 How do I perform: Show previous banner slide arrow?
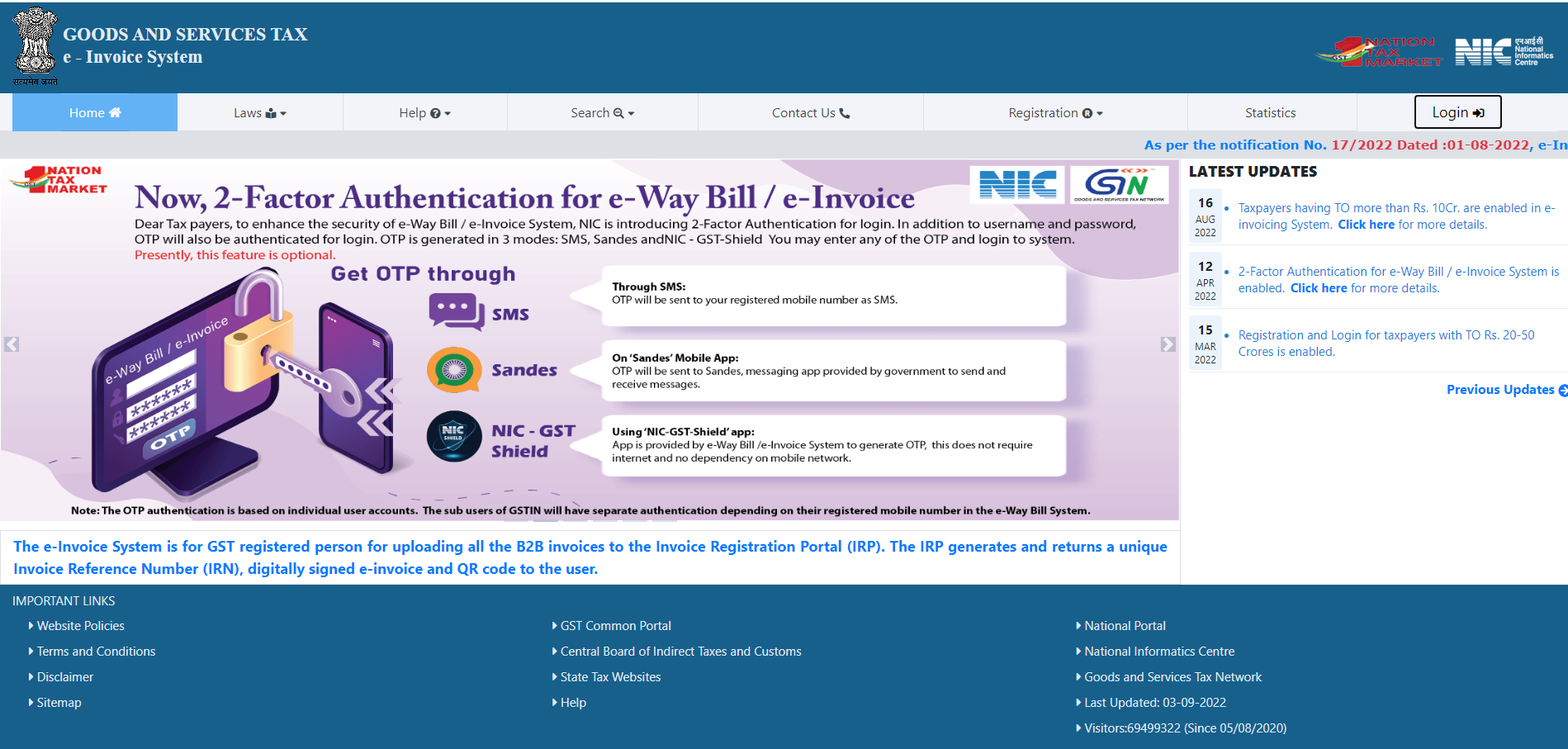coord(12,344)
